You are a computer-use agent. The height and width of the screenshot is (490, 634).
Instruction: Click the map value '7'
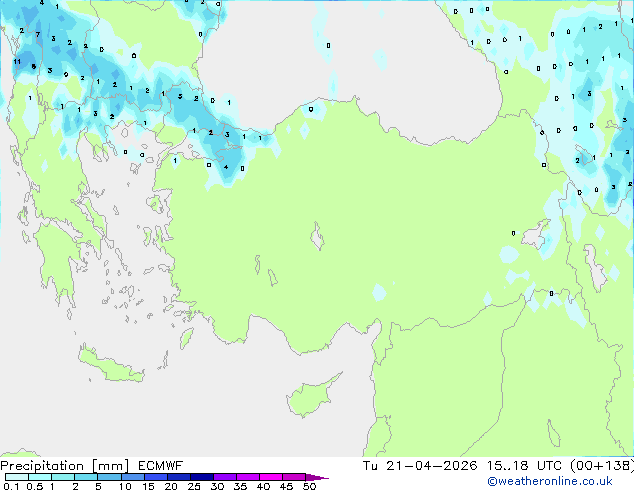38,35
